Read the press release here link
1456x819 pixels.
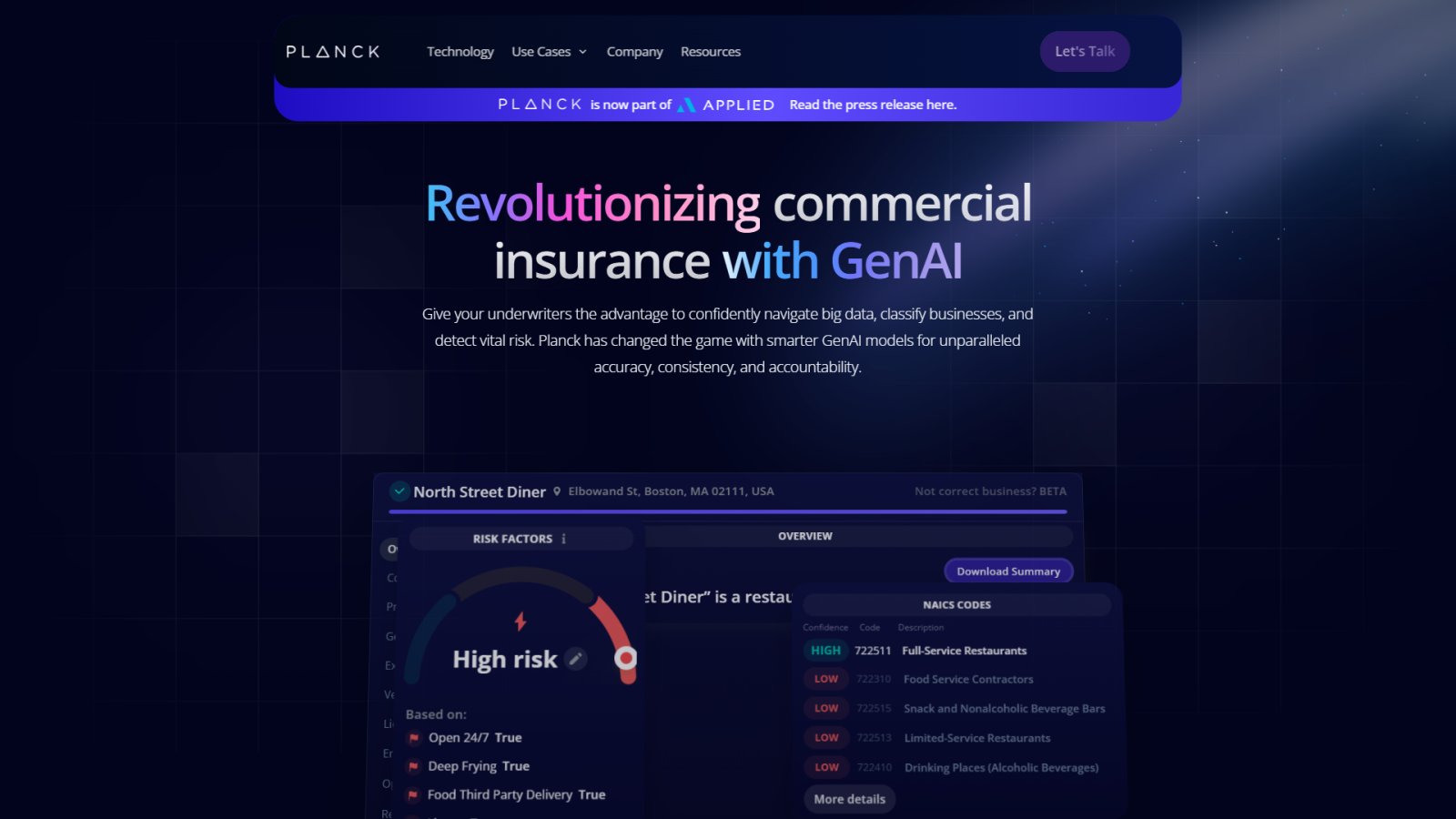coord(873,105)
